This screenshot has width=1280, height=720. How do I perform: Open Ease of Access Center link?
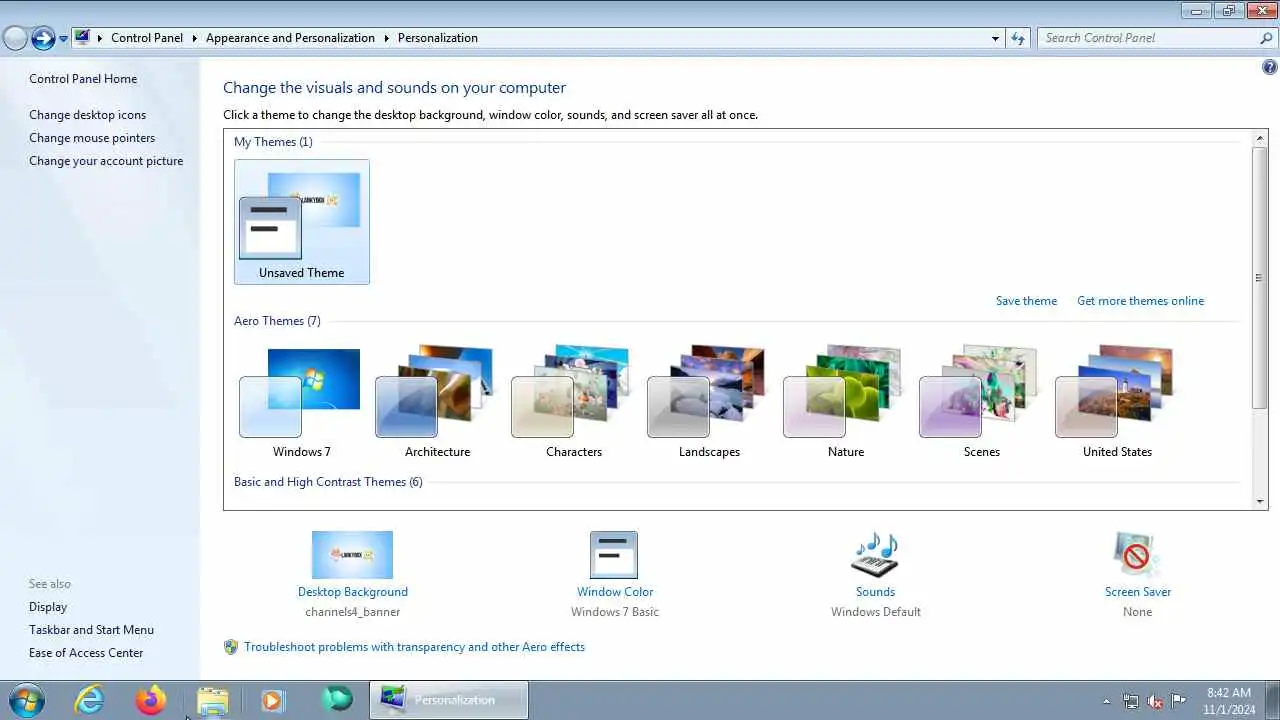pos(86,653)
